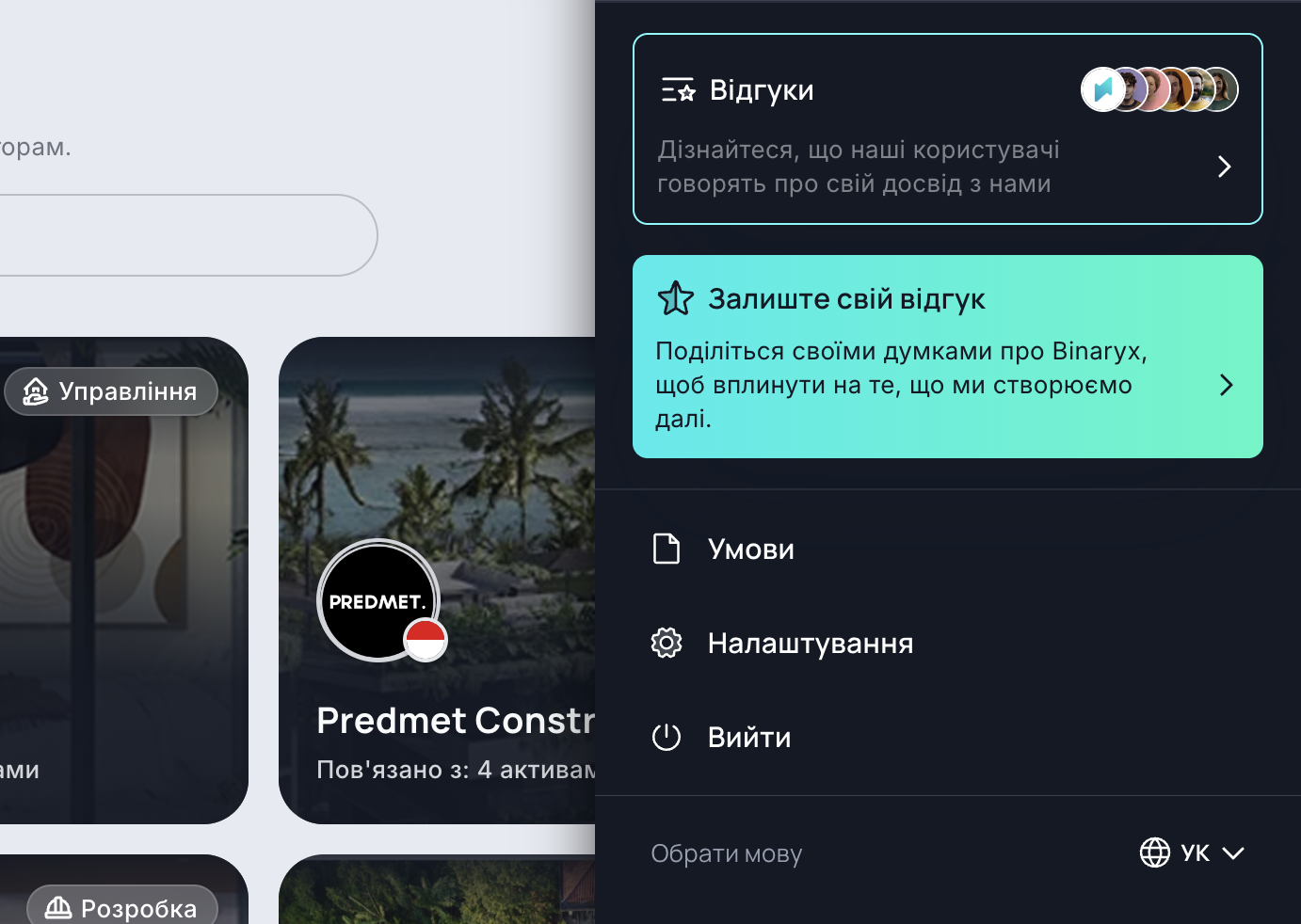Click the PREDMET round logo thumbnail
The image size is (1301, 924).
tap(378, 600)
